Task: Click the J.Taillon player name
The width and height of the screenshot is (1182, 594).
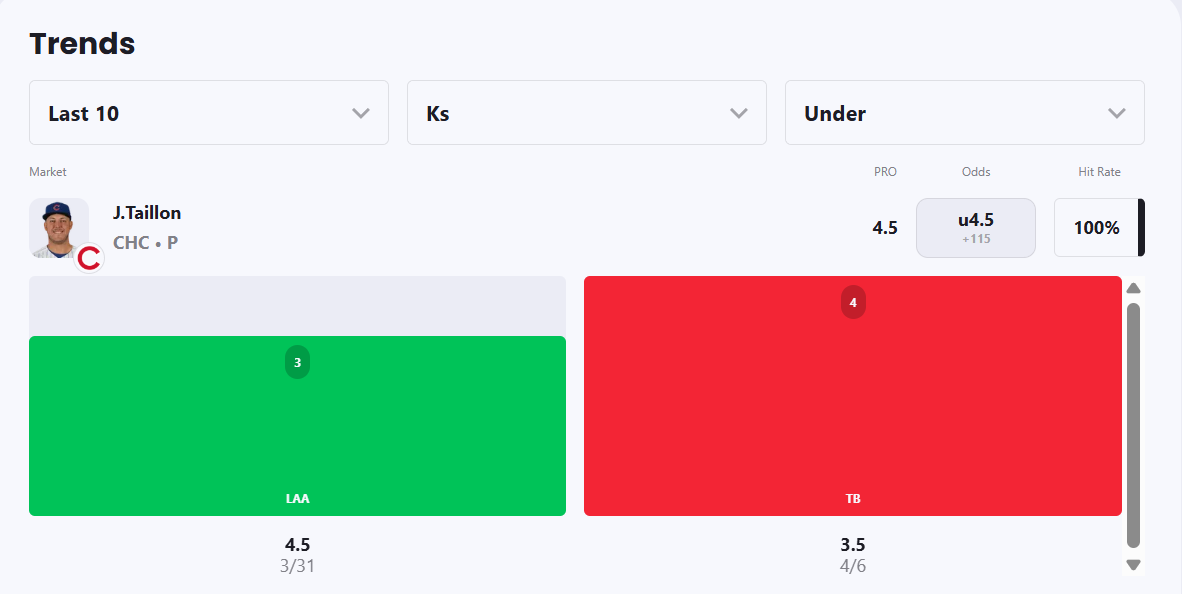Action: click(147, 213)
